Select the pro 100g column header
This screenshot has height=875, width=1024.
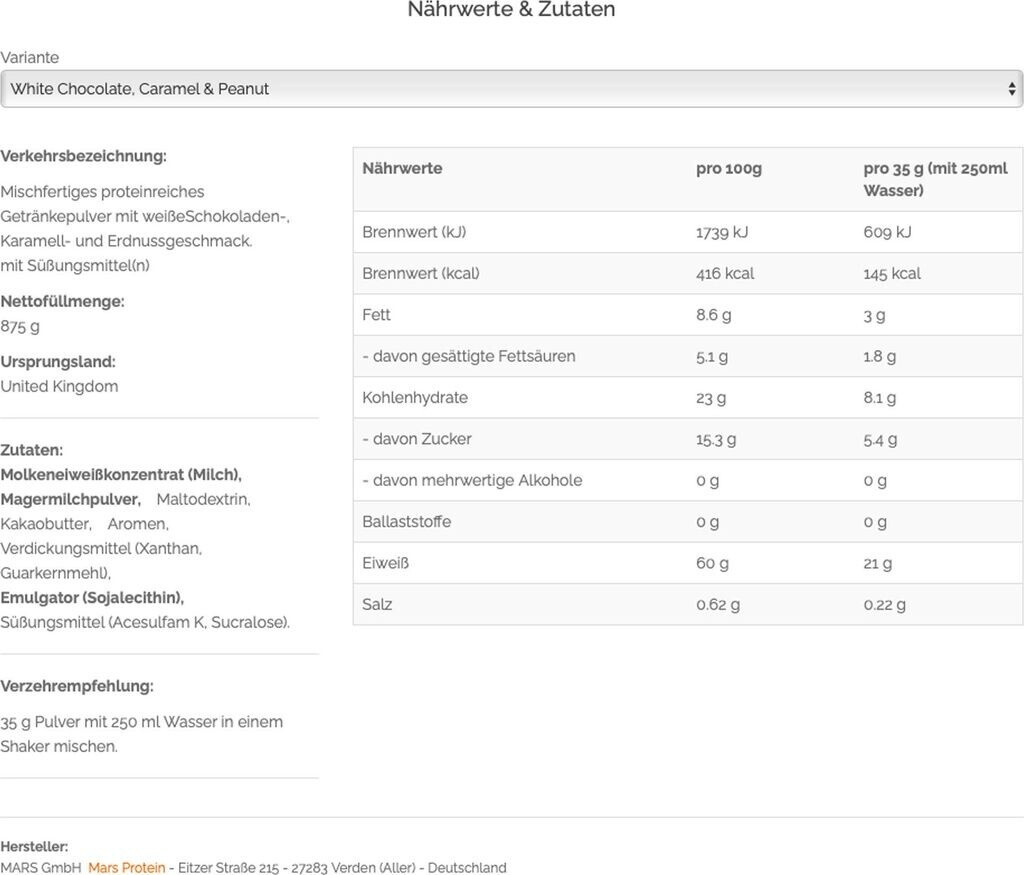coord(729,168)
